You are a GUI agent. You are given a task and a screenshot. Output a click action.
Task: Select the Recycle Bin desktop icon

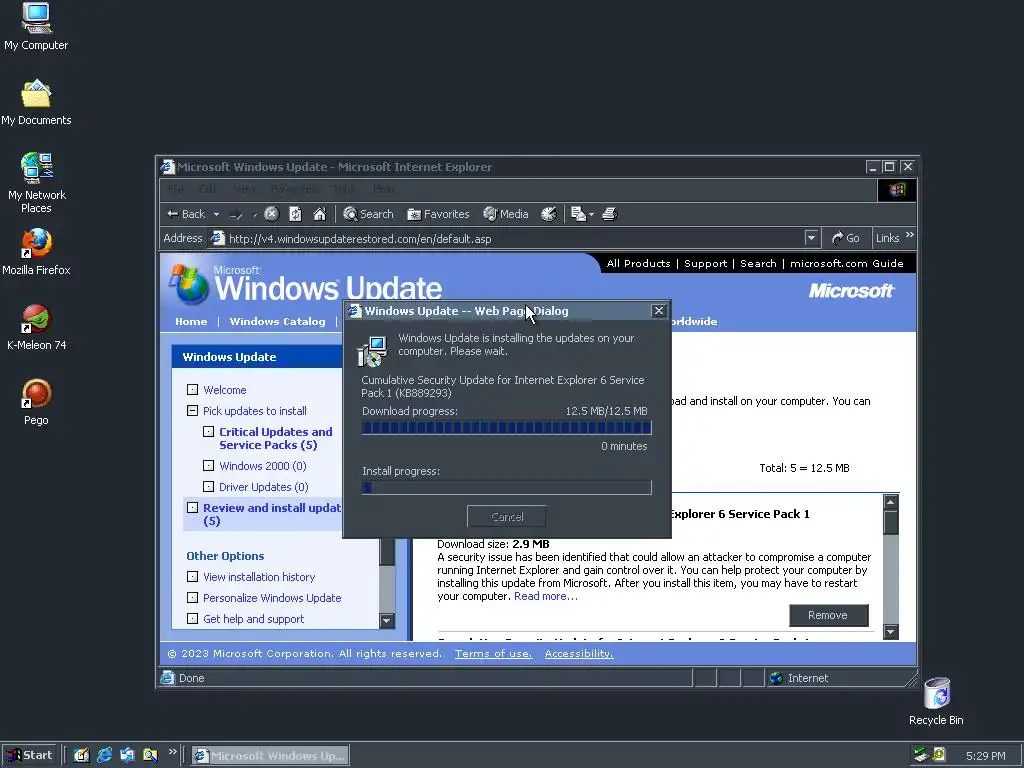[936, 701]
